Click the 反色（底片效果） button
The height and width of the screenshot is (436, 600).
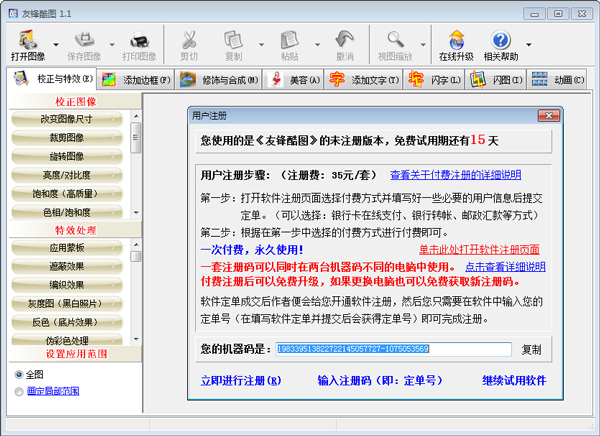point(67,322)
